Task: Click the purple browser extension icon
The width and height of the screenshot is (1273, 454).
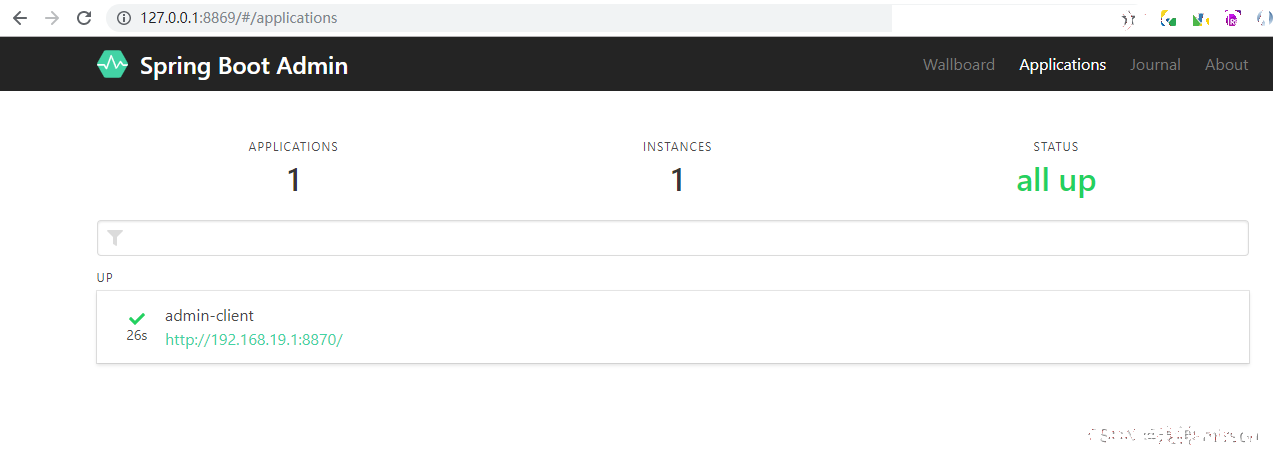Action: point(1233,18)
